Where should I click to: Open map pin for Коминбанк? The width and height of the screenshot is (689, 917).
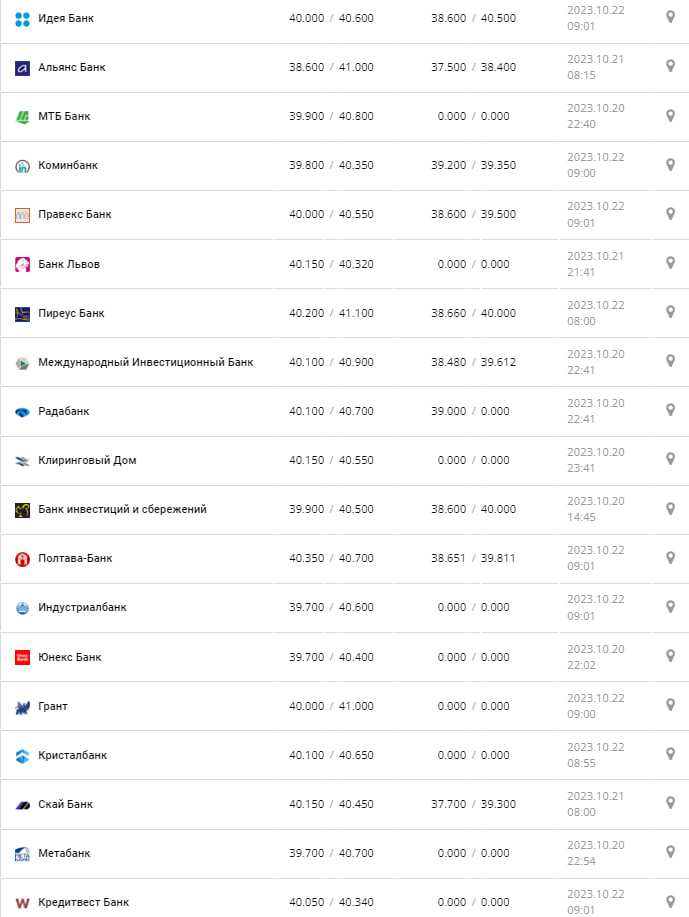click(x=671, y=164)
